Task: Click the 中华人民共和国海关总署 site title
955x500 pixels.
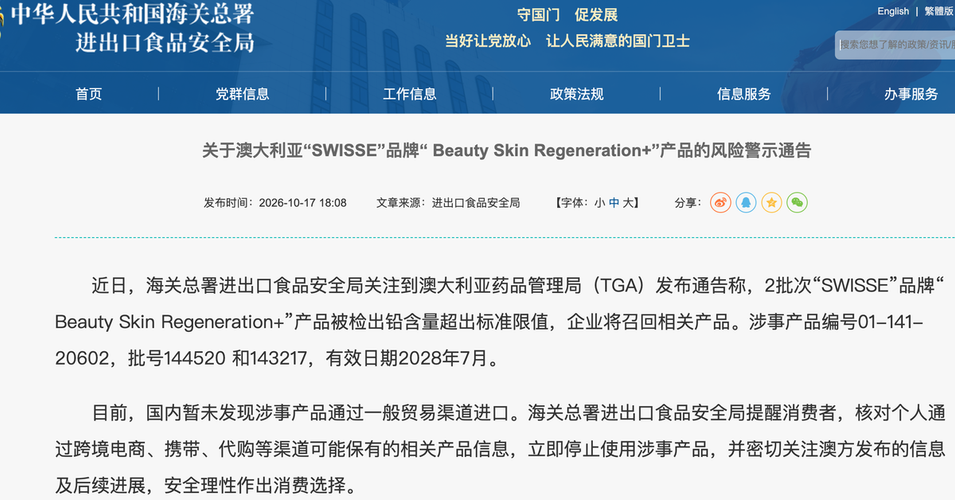Action: click(x=132, y=14)
